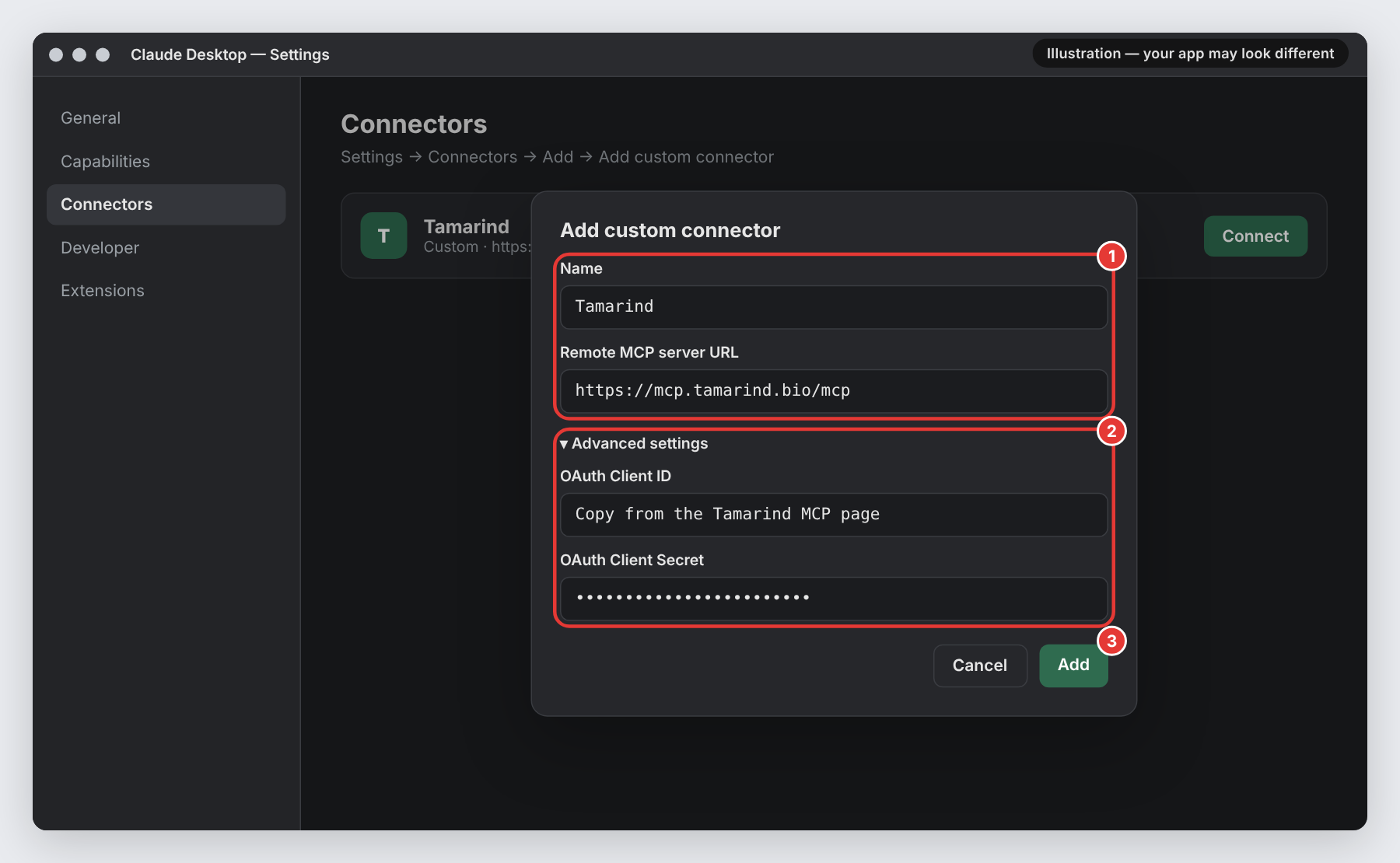Select Connectors in the sidebar
The image size is (1400, 863).
click(166, 204)
